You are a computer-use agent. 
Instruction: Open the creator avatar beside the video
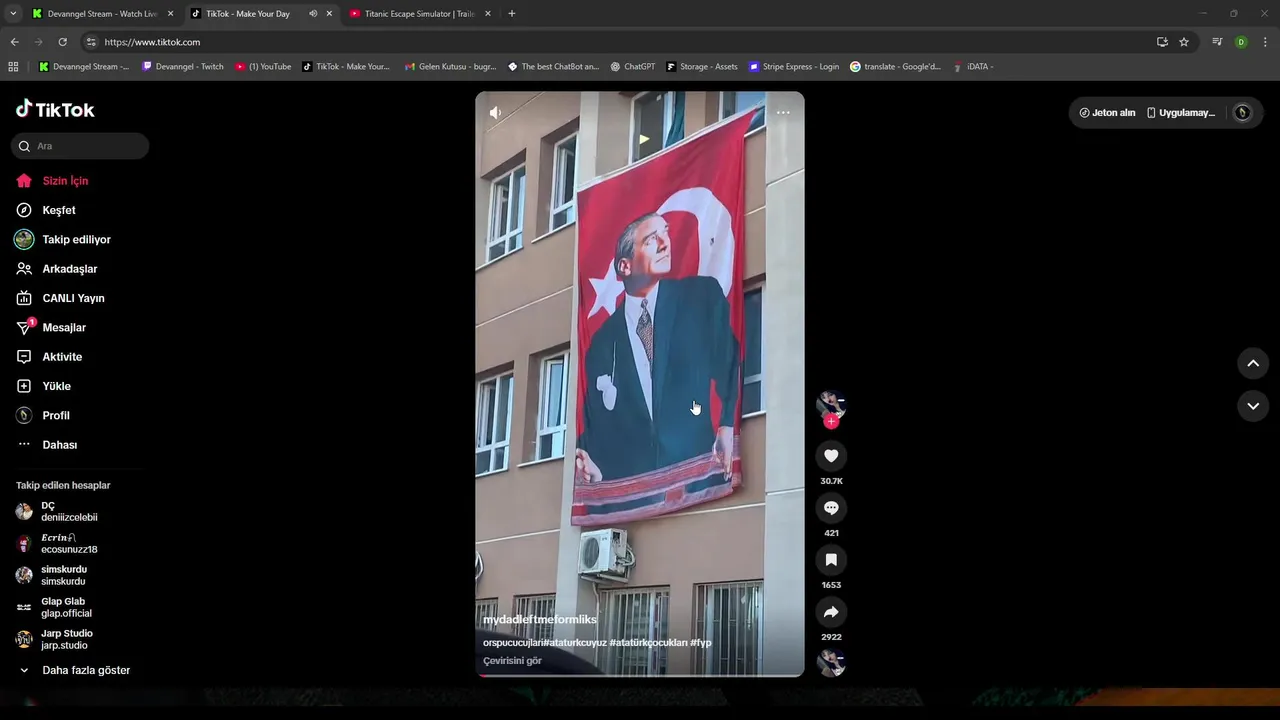[831, 404]
